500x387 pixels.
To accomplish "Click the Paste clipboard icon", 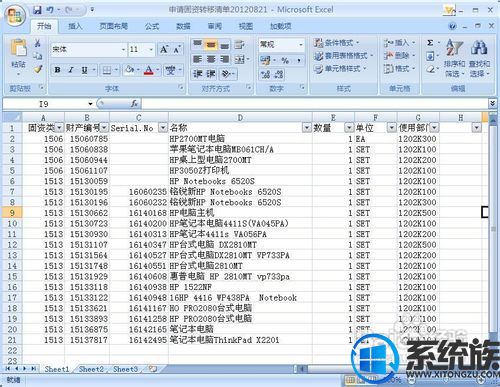I will point(19,48).
